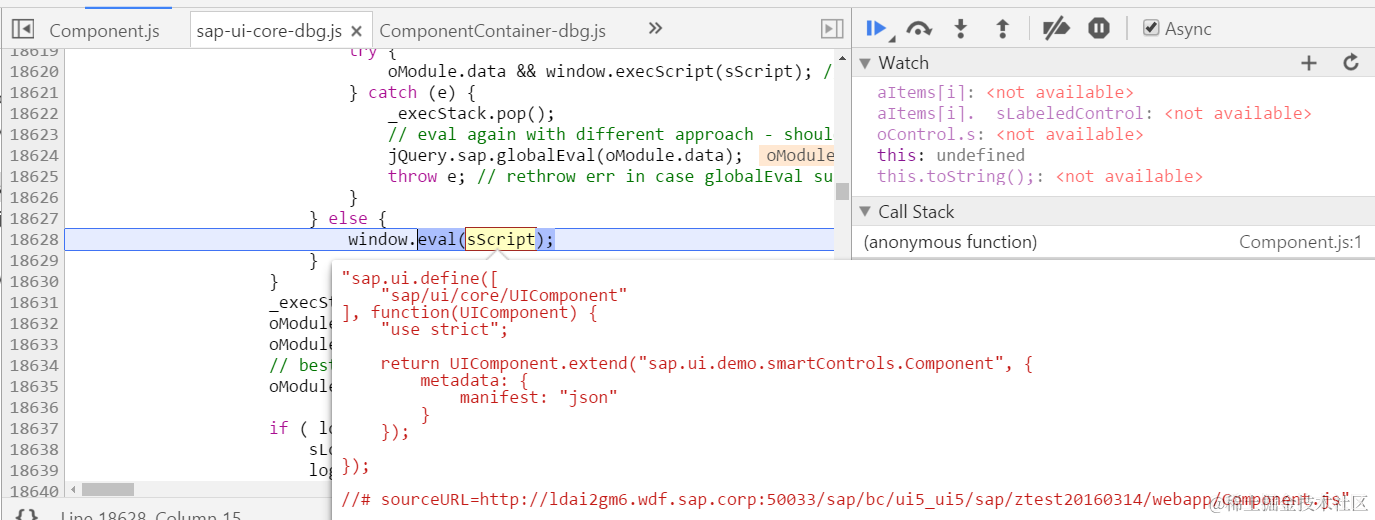Step over next function call
Image resolution: width=1375 pixels, height=520 pixels.
point(919,28)
